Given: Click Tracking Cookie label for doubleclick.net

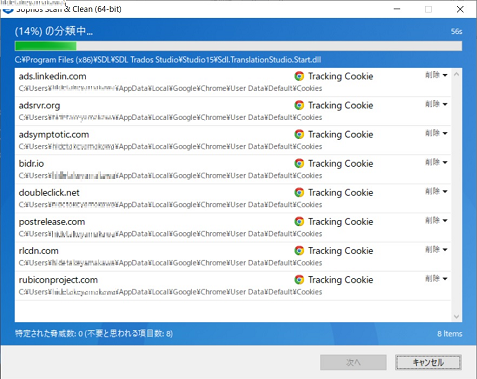Looking at the screenshot, I should (340, 192).
